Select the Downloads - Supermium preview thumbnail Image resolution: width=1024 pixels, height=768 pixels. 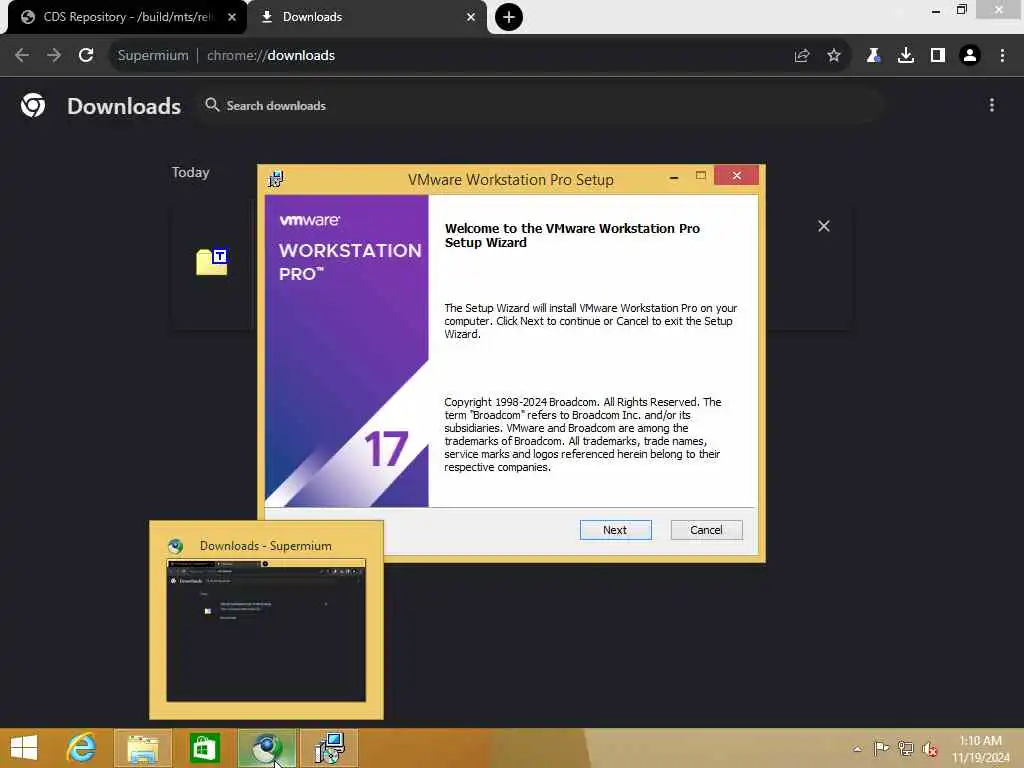(266, 620)
